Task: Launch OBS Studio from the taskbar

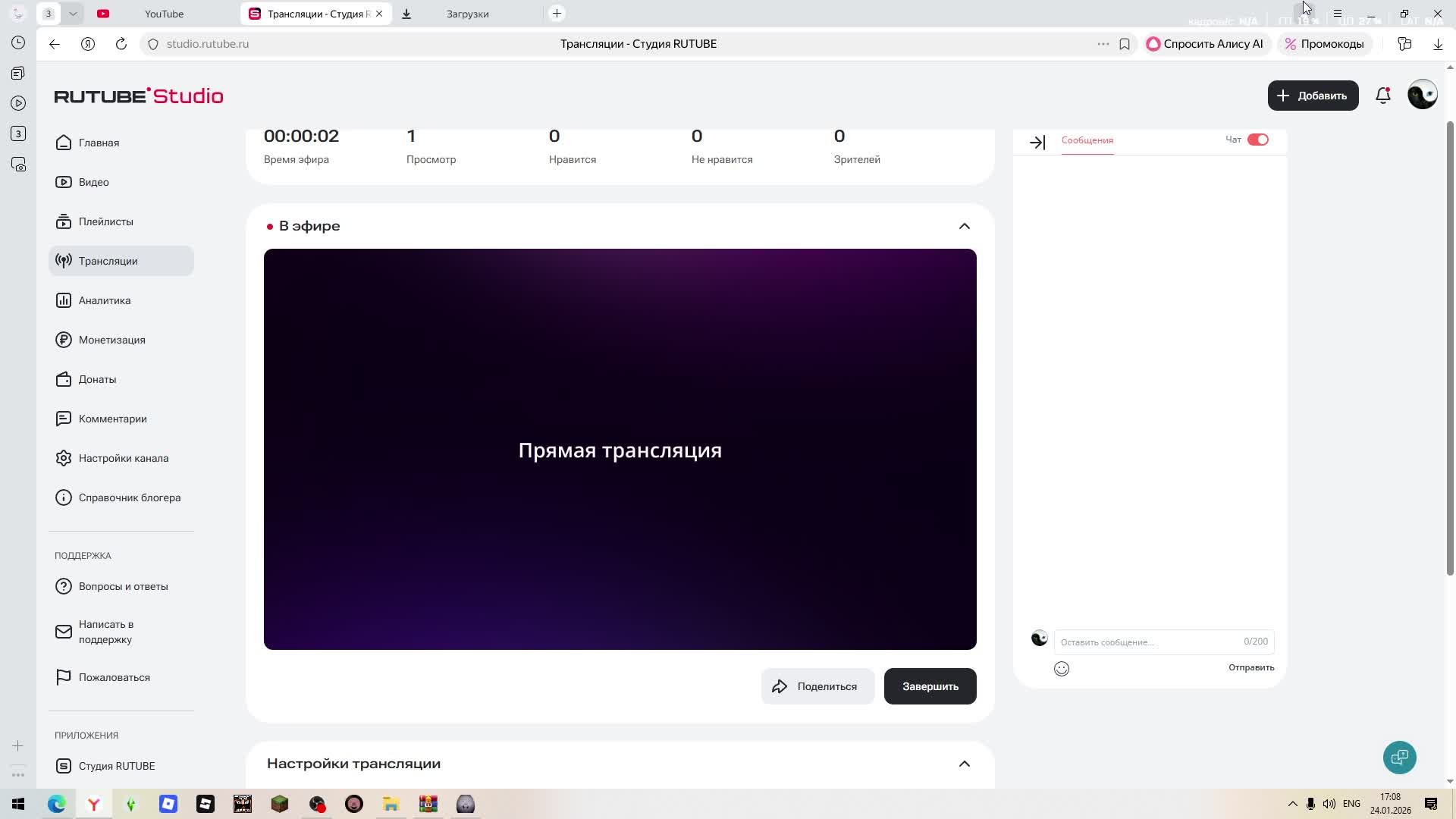Action: 317,804
